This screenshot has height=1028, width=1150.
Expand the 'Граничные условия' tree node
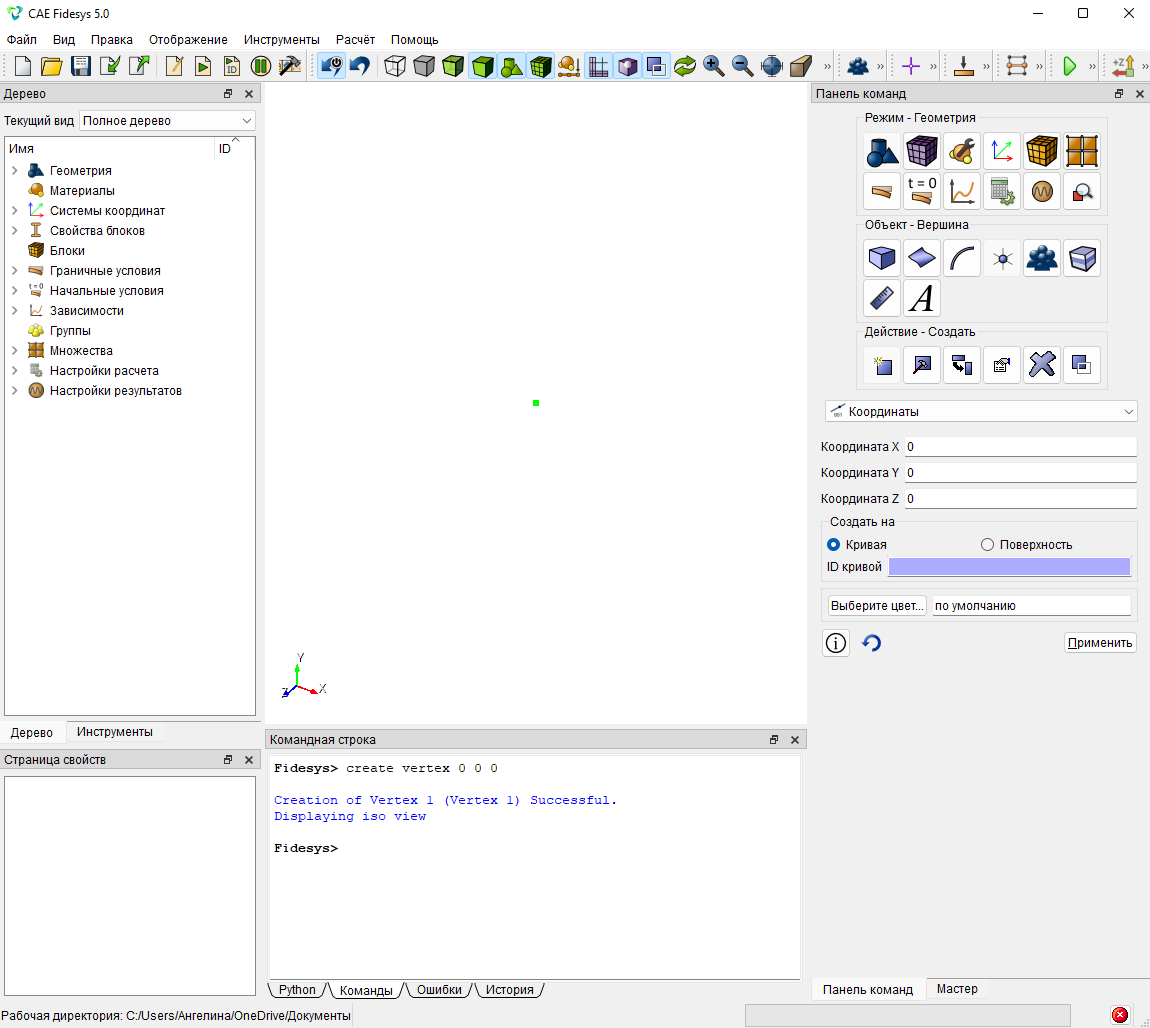click(x=15, y=271)
